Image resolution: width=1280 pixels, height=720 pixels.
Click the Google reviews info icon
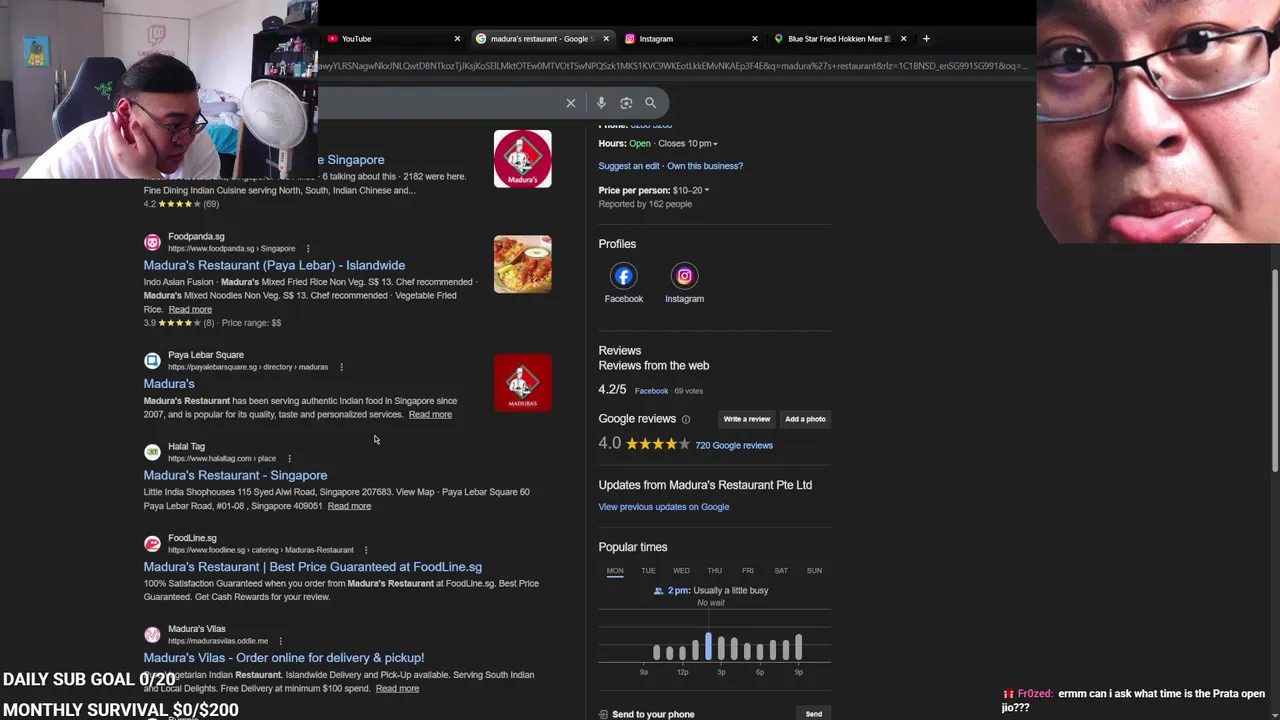click(685, 419)
